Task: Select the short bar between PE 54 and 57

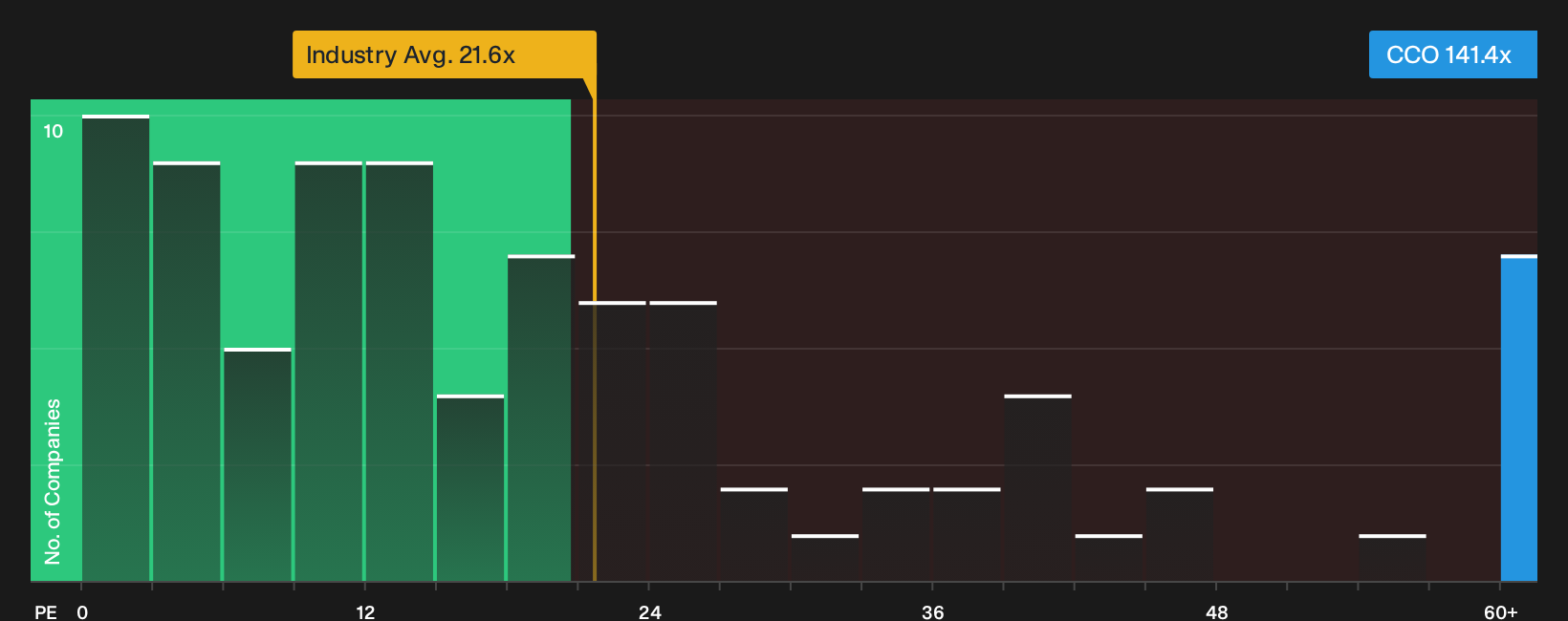Action: 1392,558
